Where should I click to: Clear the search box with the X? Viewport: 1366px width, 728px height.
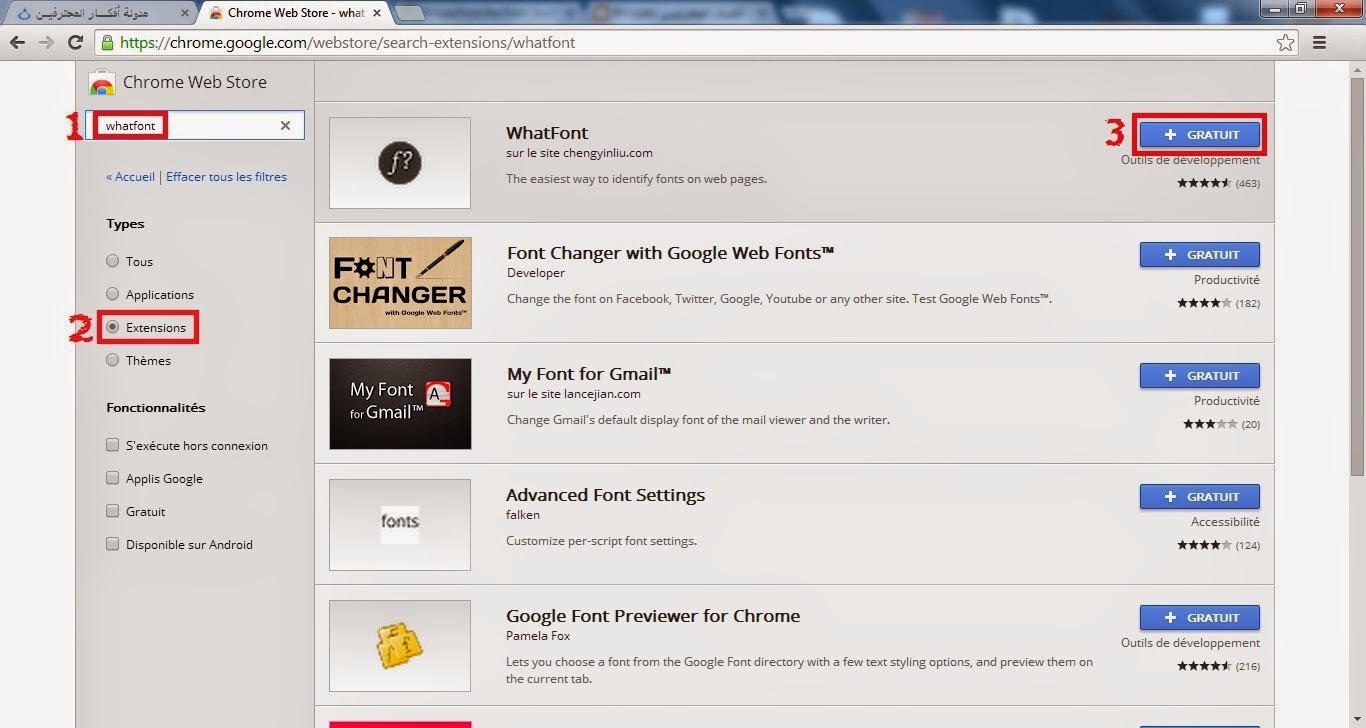pos(285,125)
